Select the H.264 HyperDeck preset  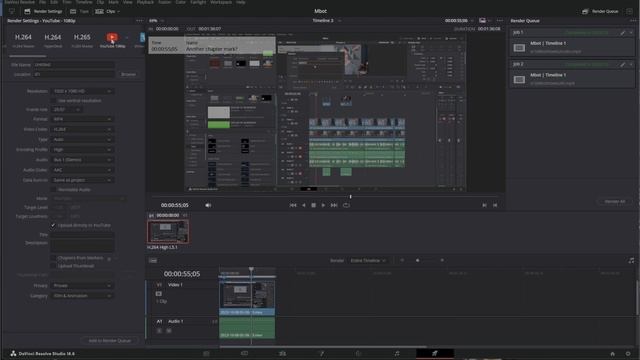(53, 40)
